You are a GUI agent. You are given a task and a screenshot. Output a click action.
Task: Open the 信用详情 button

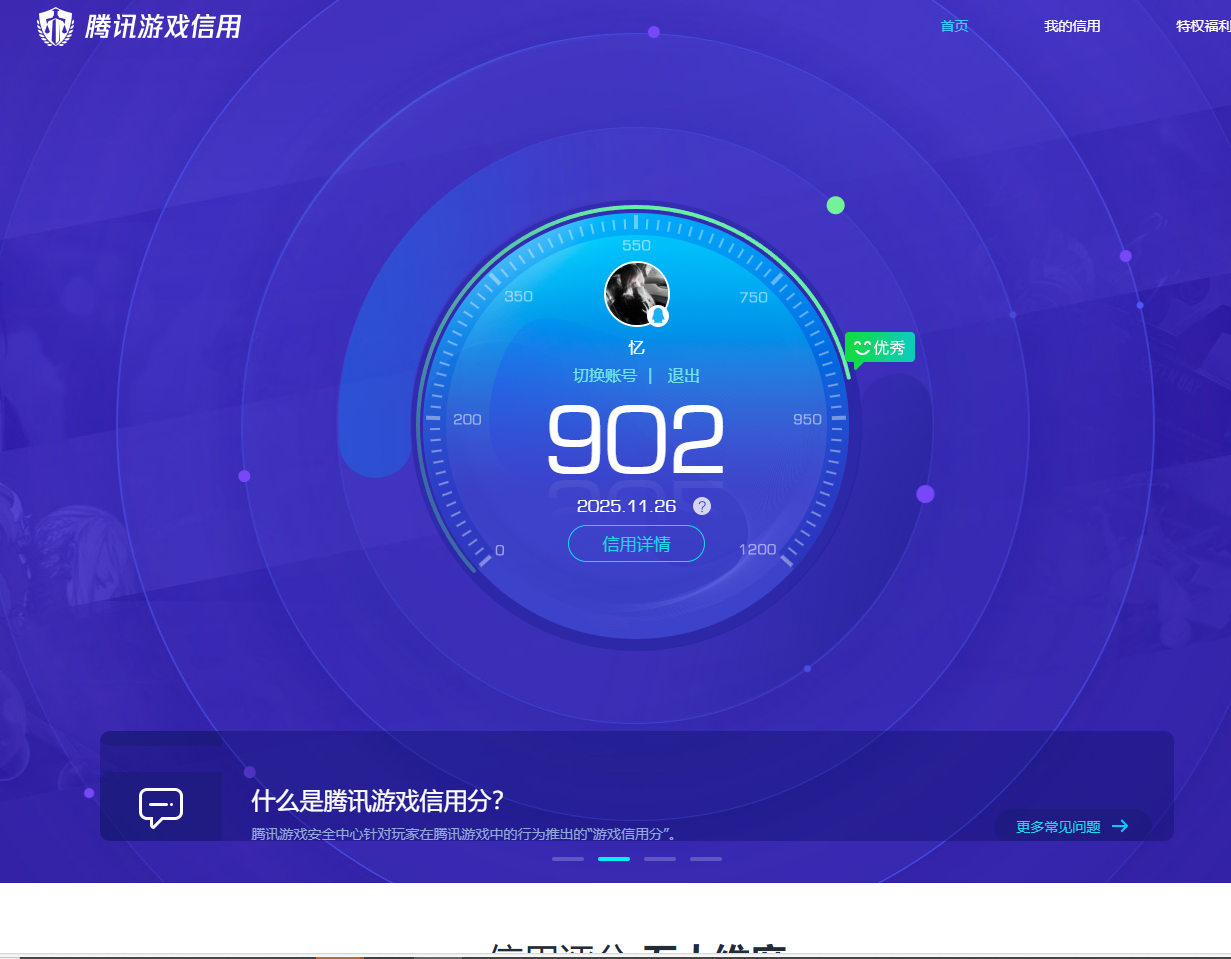(x=636, y=544)
